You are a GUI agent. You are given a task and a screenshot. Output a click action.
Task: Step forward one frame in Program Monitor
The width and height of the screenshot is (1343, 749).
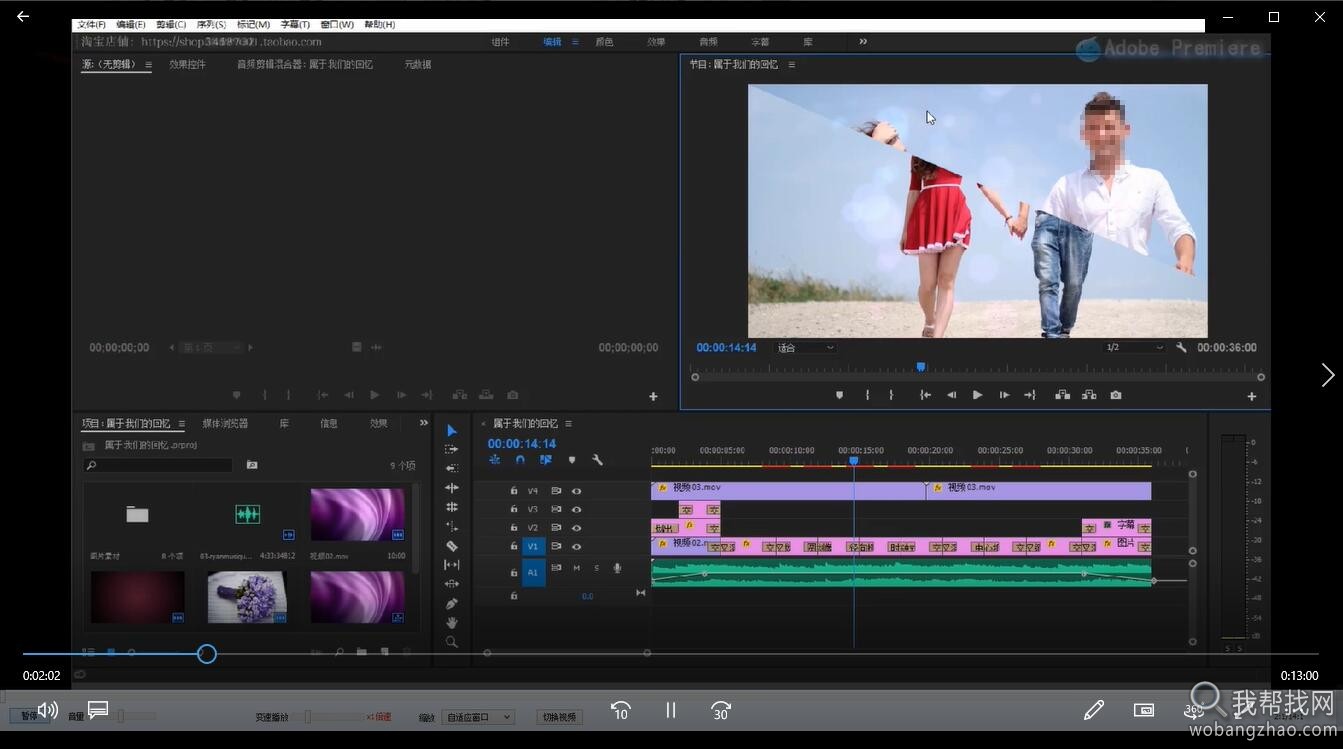pos(1004,395)
